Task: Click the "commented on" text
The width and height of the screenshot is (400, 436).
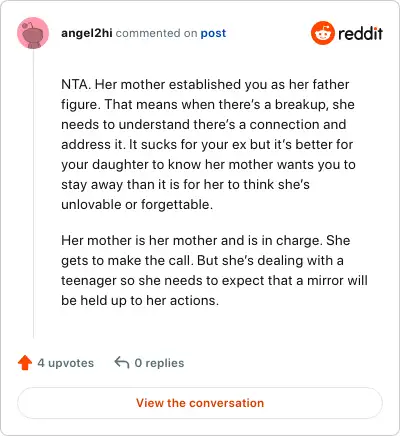Action: click(156, 33)
